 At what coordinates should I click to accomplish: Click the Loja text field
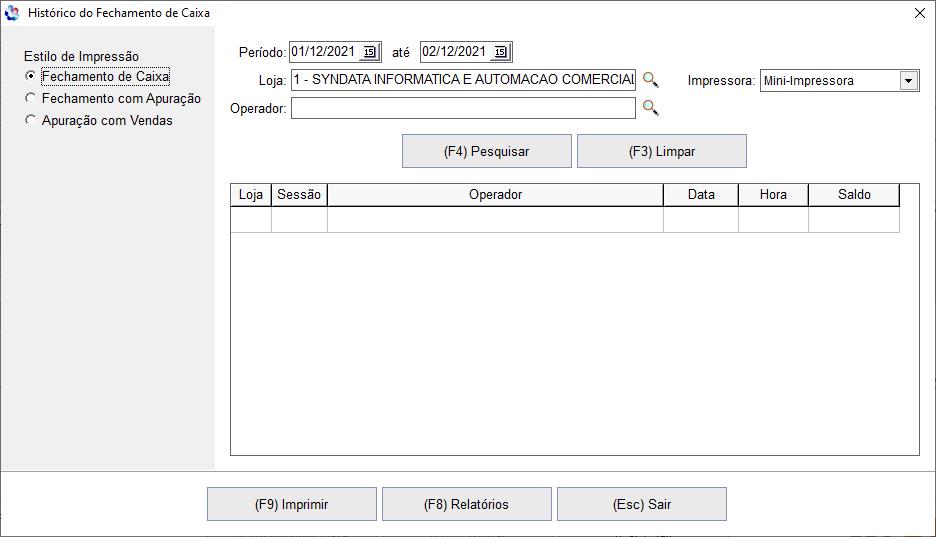click(463, 80)
